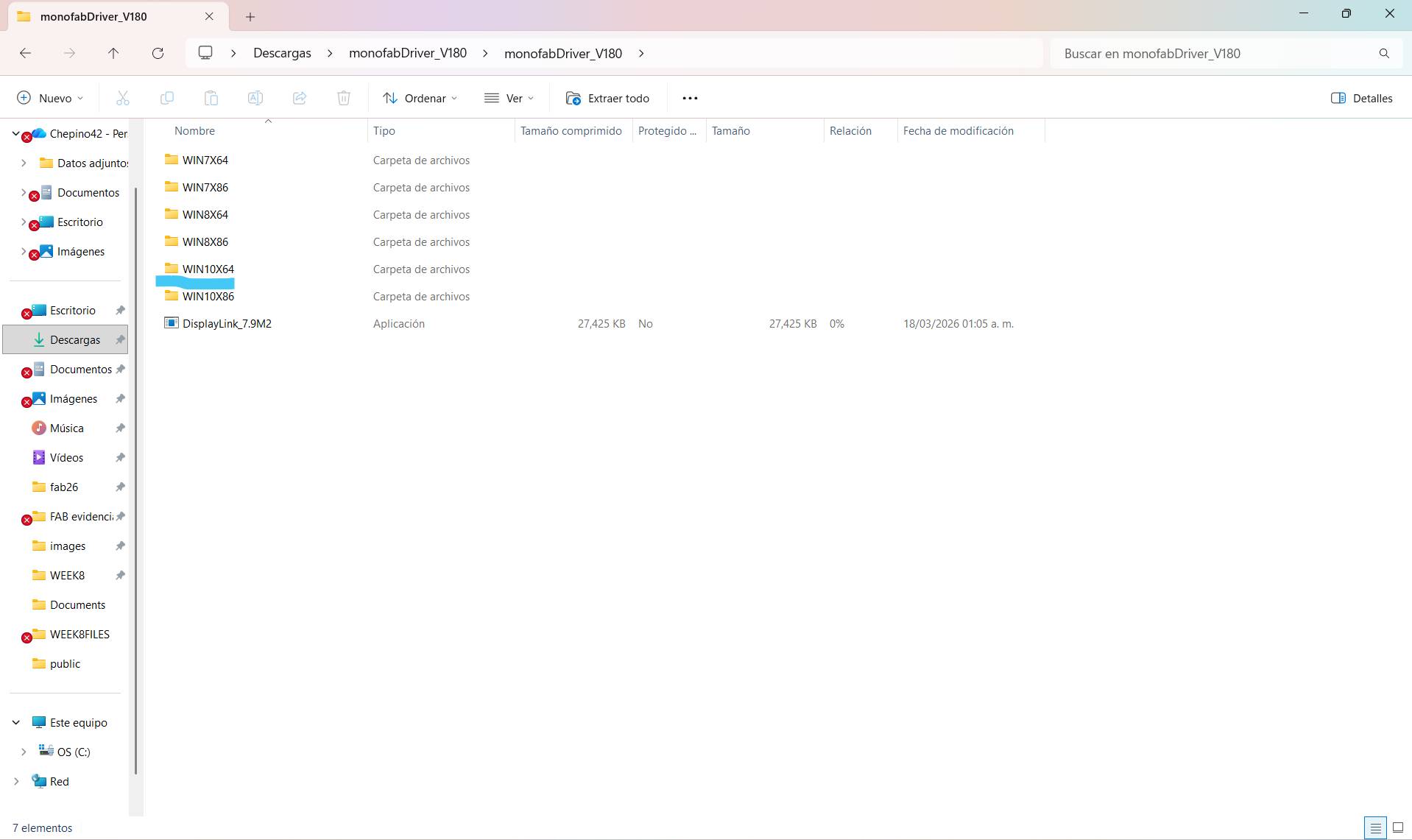This screenshot has width=1412, height=840.
Task: Select the WIN10X64 folder
Action: [x=208, y=269]
